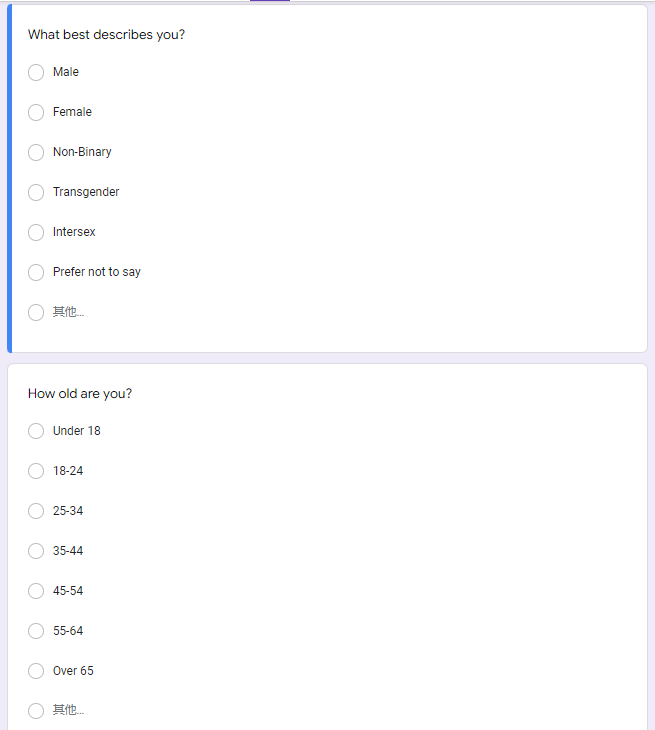Viewport: 655px width, 730px height.
Task: Pick the Transgender radio button
Action: pos(36,192)
